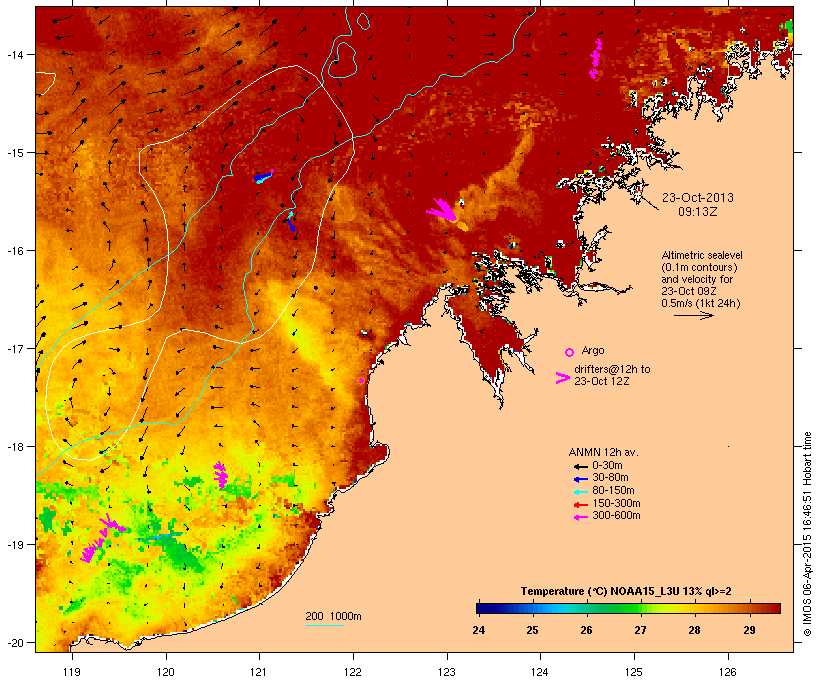
Task: Click the magenta Argo circle legend symbol
Action: 570,352
